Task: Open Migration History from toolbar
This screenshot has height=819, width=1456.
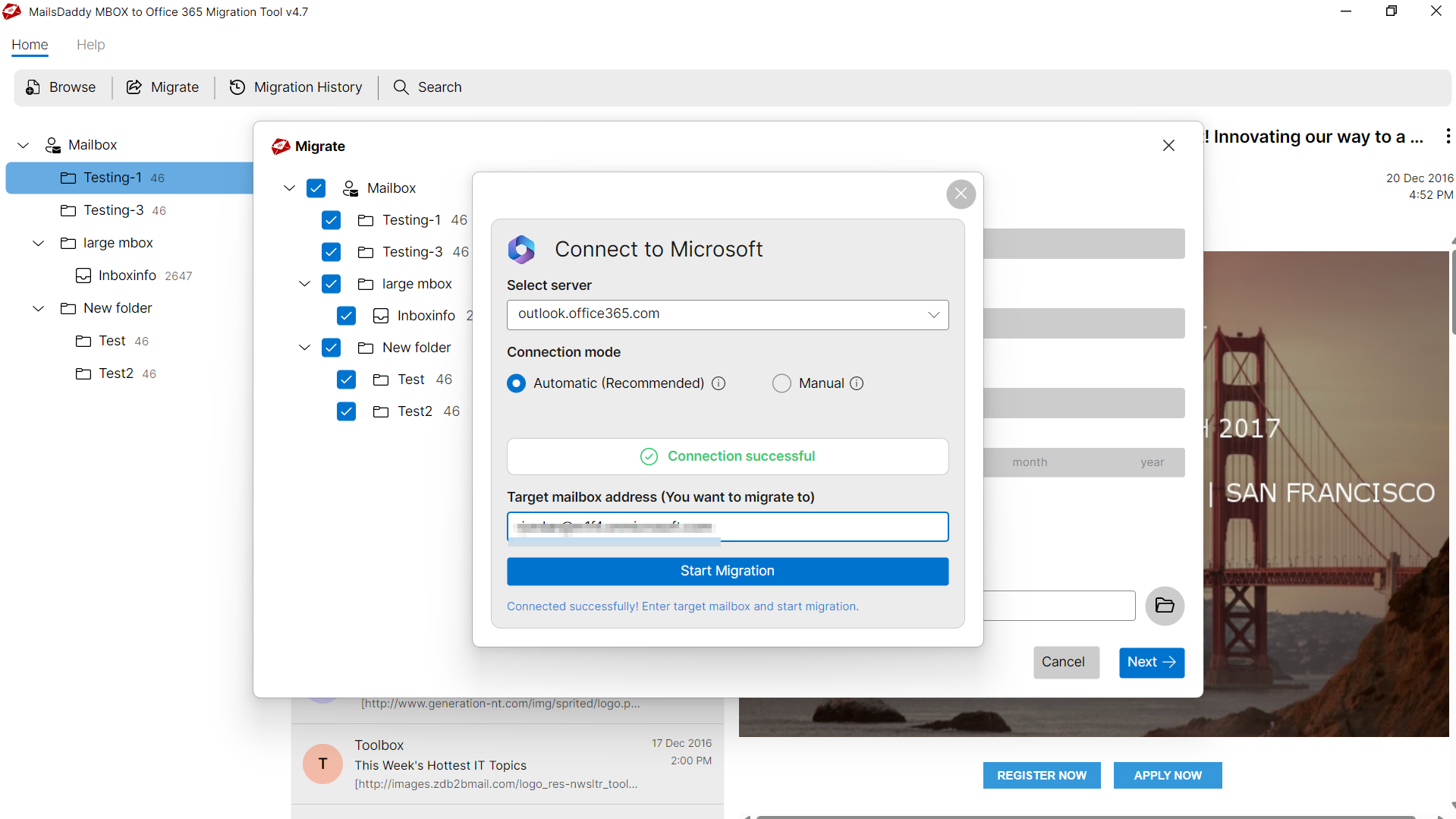Action: (x=296, y=87)
